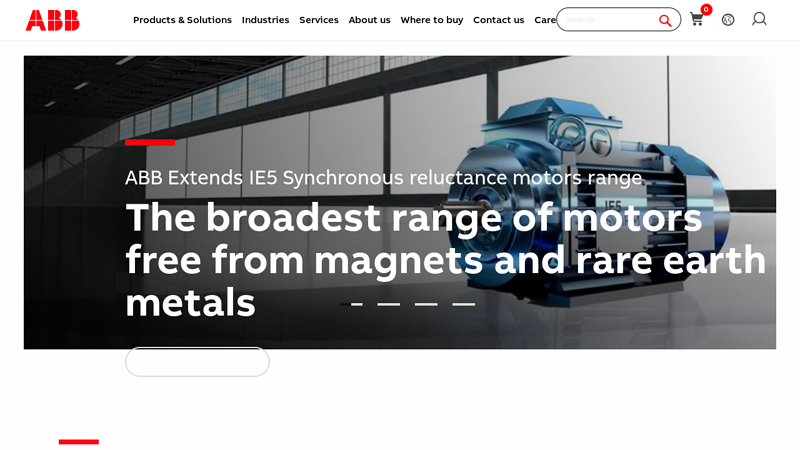Open the user account icon
Screen dimensions: 800x450
[x=759, y=19]
